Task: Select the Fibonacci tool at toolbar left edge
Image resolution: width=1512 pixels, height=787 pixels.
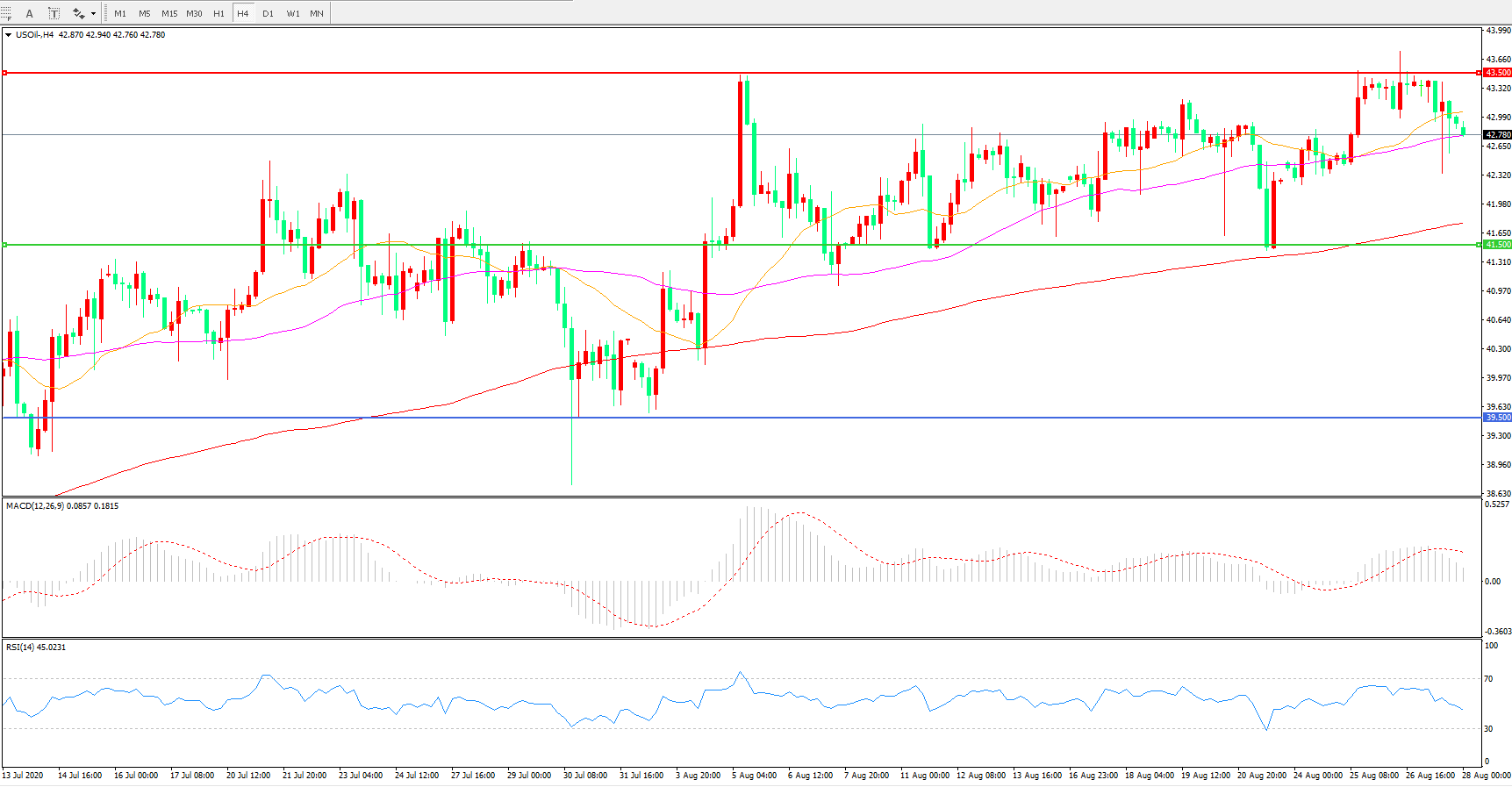Action: pos(5,13)
